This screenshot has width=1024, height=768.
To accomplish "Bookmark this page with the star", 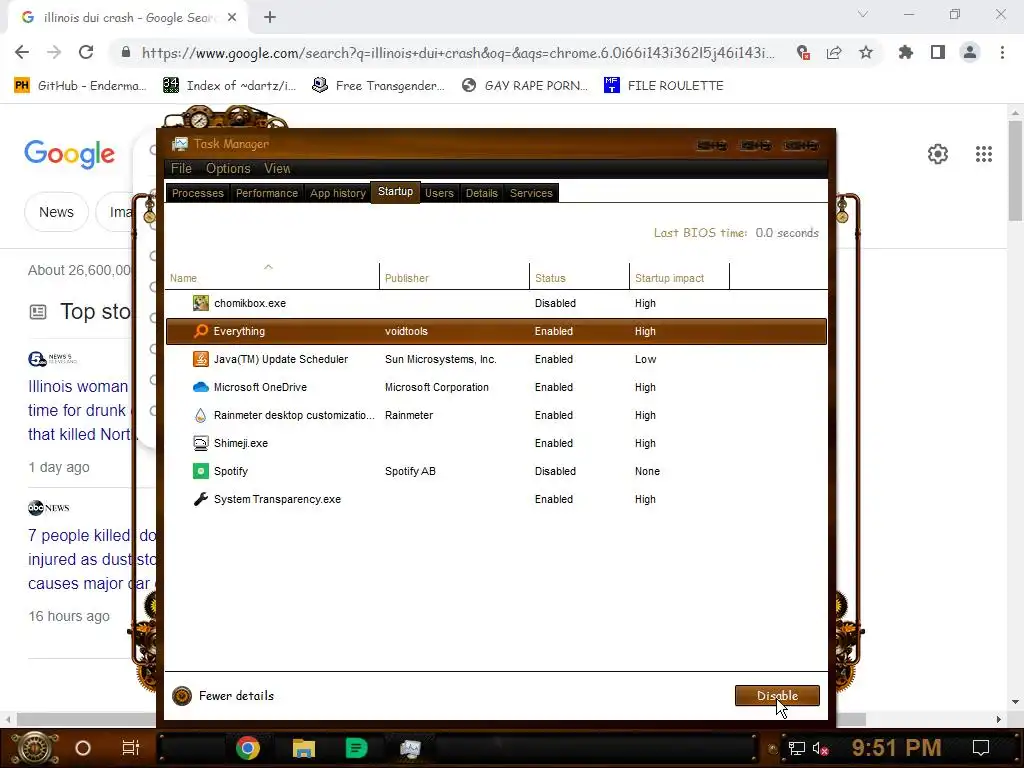I will coord(866,52).
